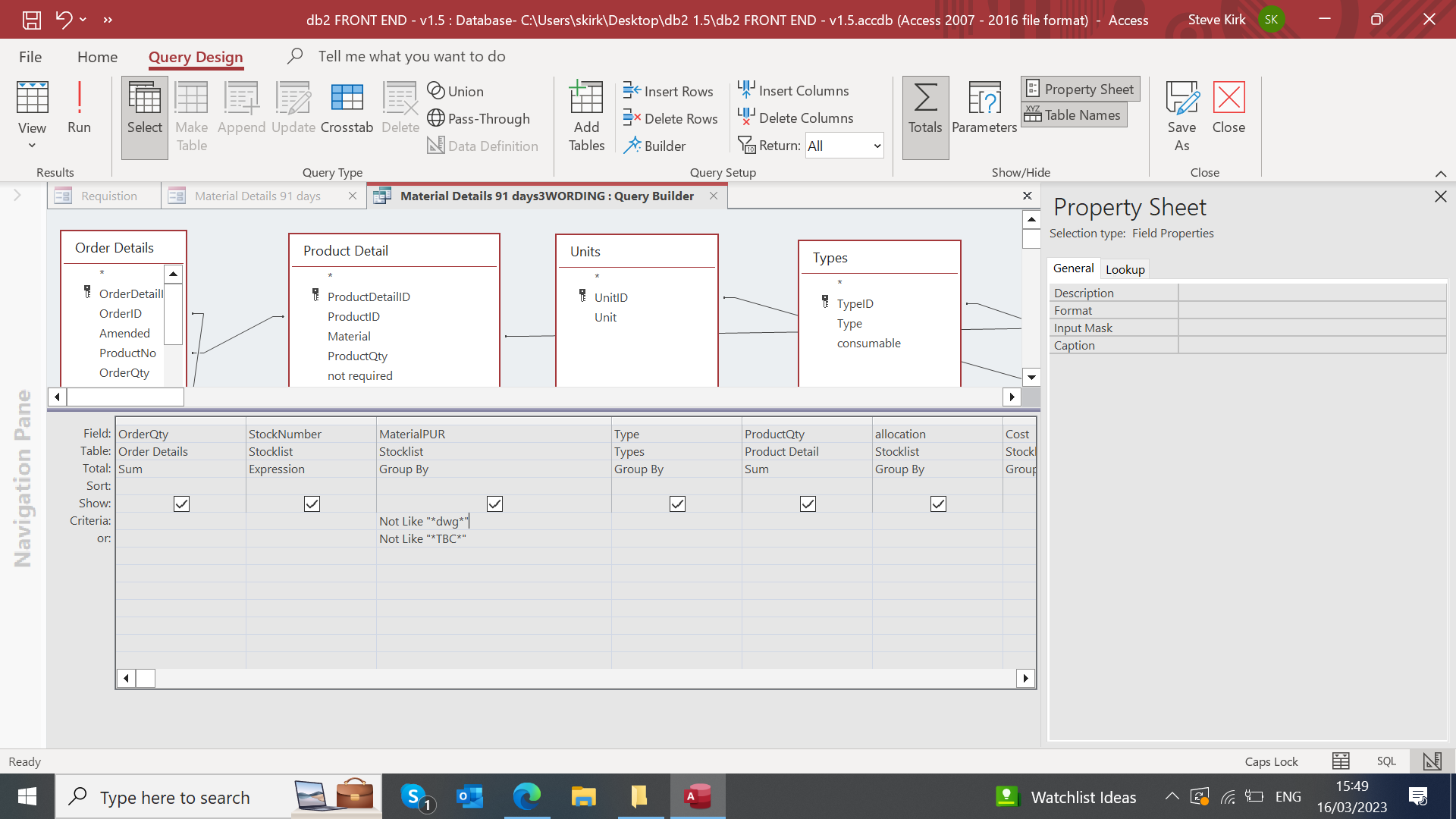Switch to the Home ribbon tab
The height and width of the screenshot is (819, 1456).
[97, 57]
